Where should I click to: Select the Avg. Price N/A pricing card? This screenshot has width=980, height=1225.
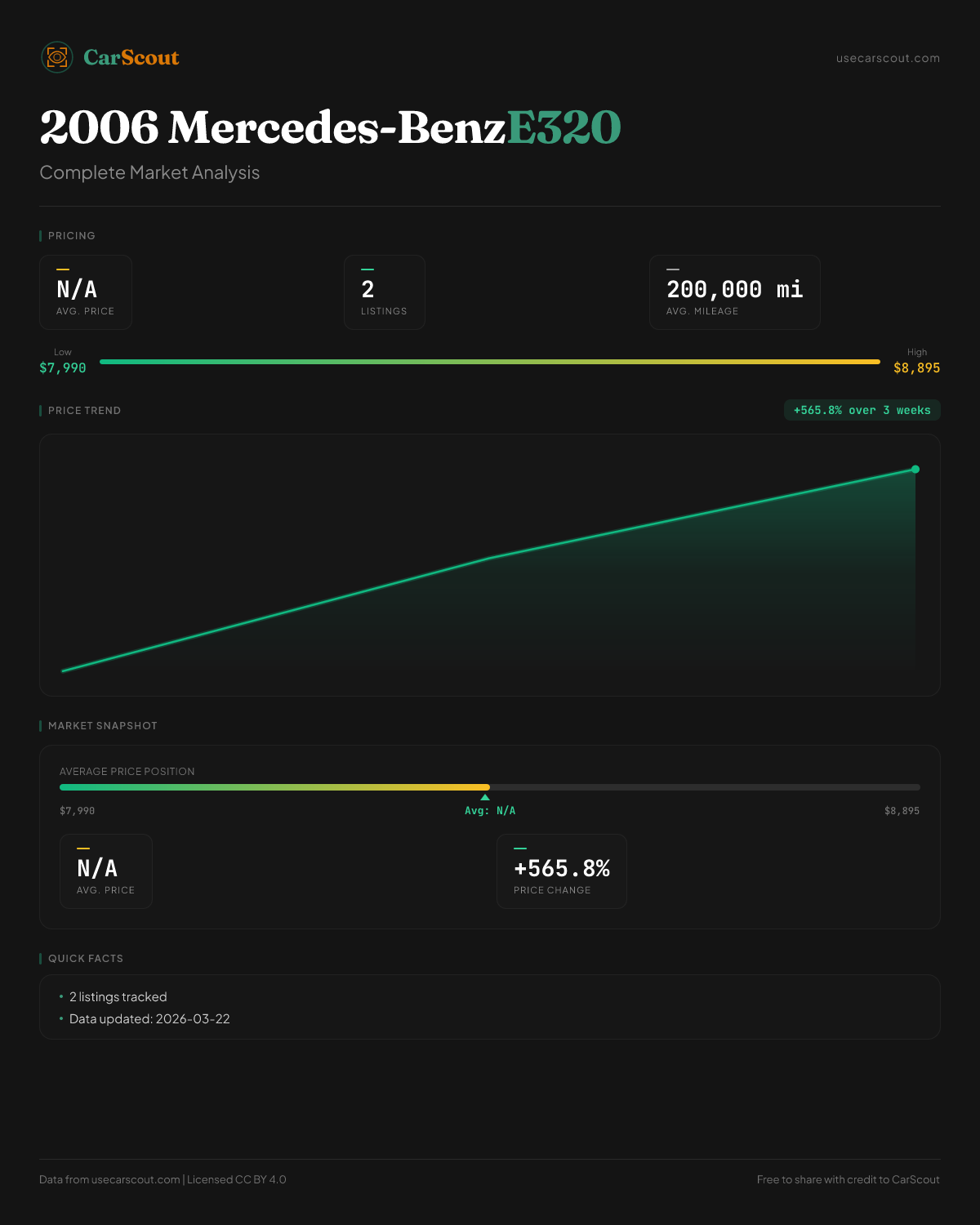point(86,292)
